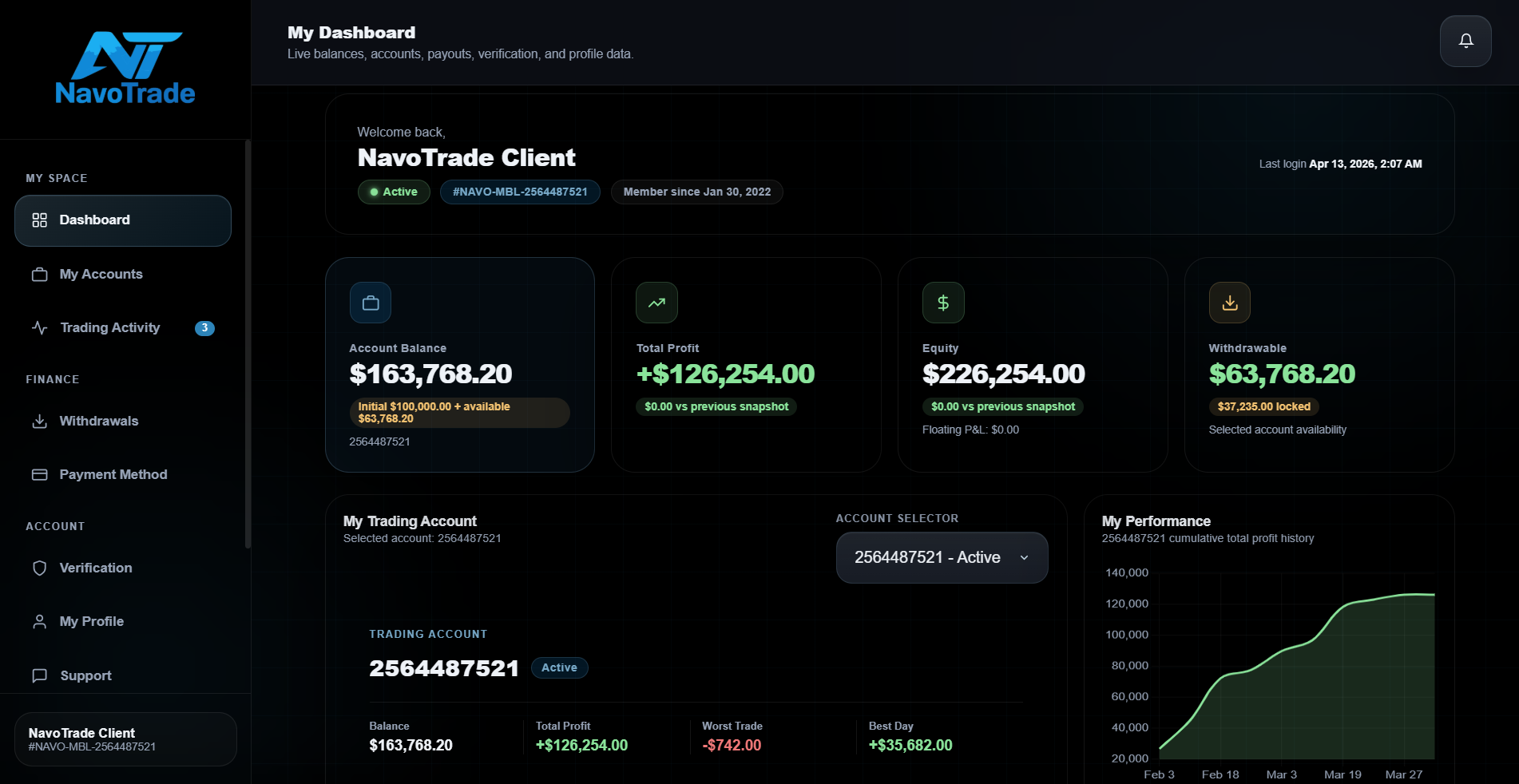The image size is (1519, 784).
Task: Click the Floating P&L: $0.00 text
Action: point(970,430)
